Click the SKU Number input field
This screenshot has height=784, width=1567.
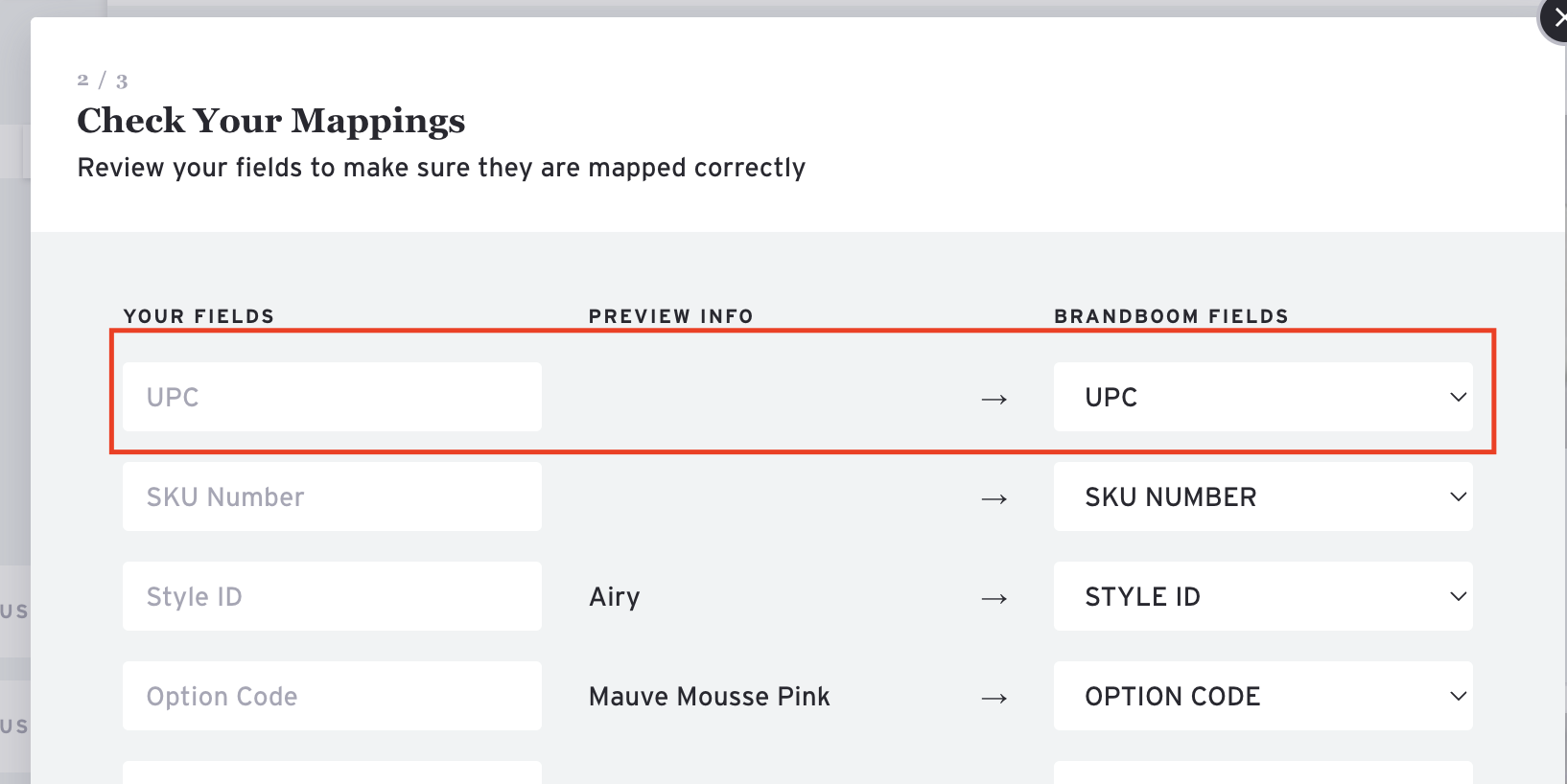331,496
